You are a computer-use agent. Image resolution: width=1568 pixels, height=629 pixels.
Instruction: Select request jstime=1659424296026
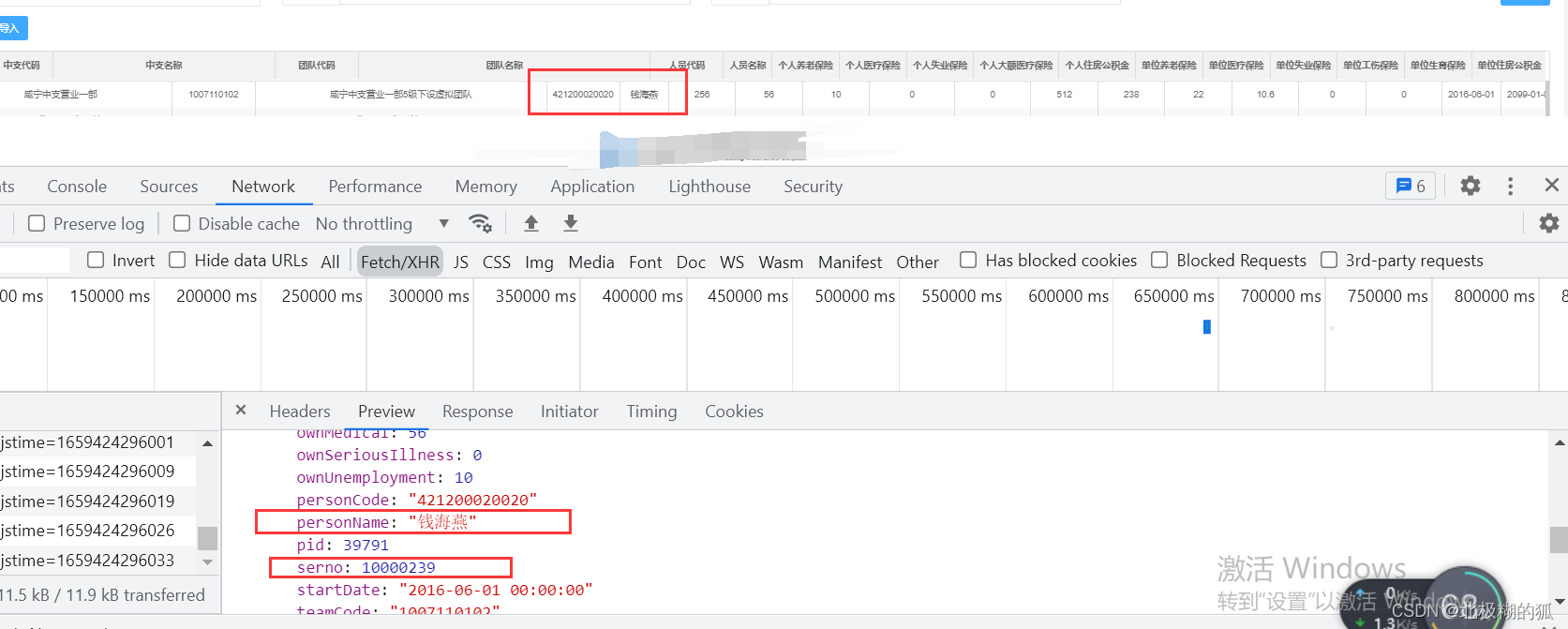(97, 530)
